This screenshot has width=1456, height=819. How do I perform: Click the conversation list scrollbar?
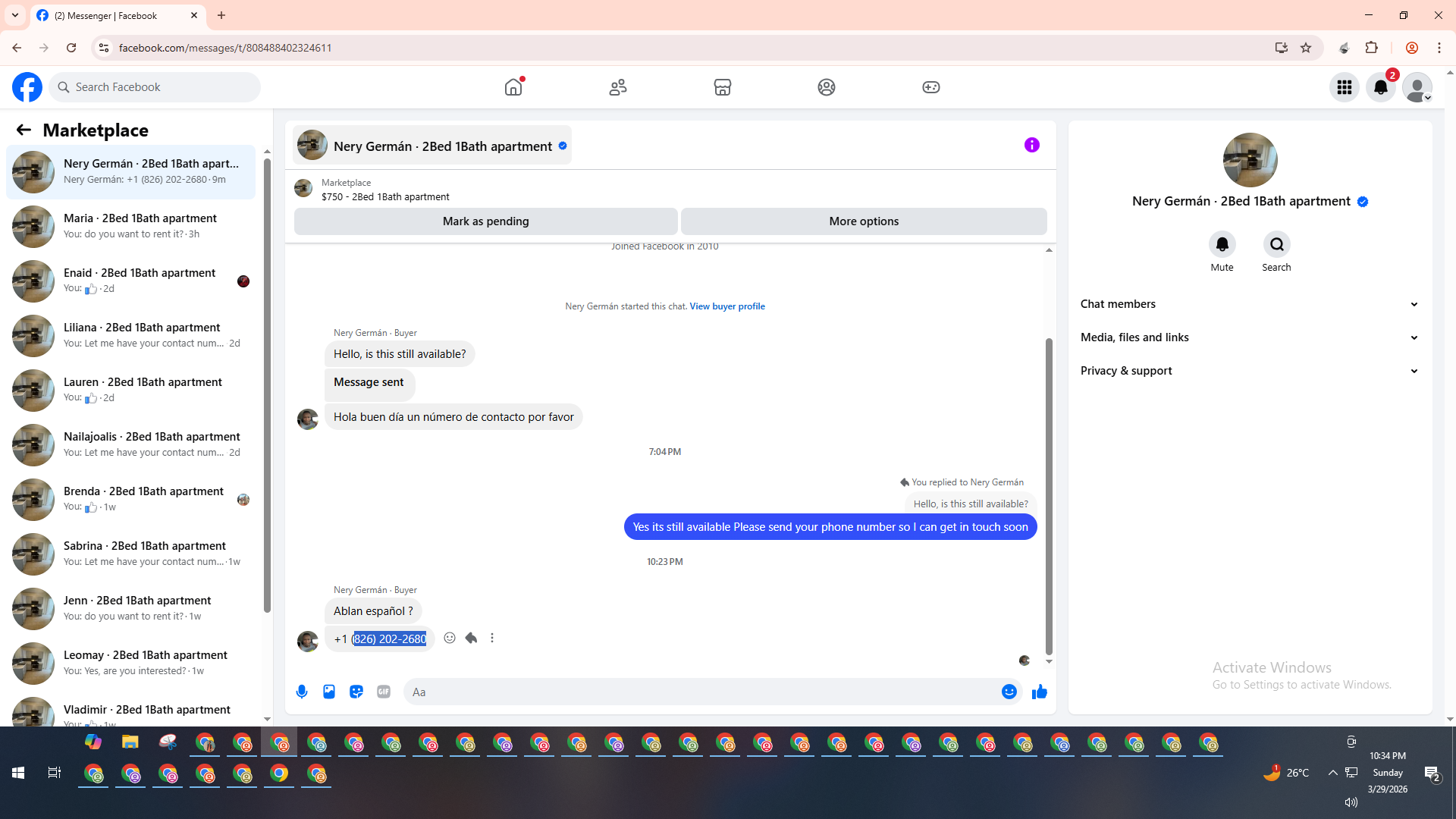pyautogui.click(x=267, y=385)
